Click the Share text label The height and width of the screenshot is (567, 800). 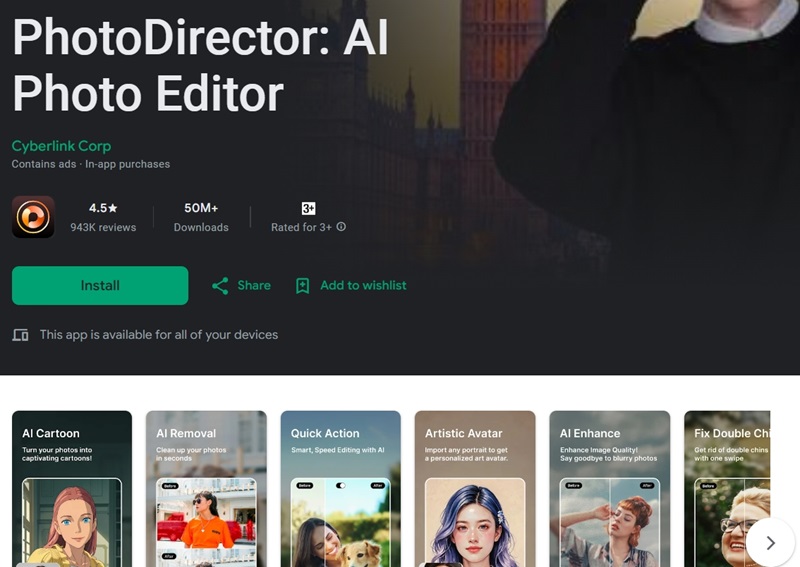(x=254, y=285)
